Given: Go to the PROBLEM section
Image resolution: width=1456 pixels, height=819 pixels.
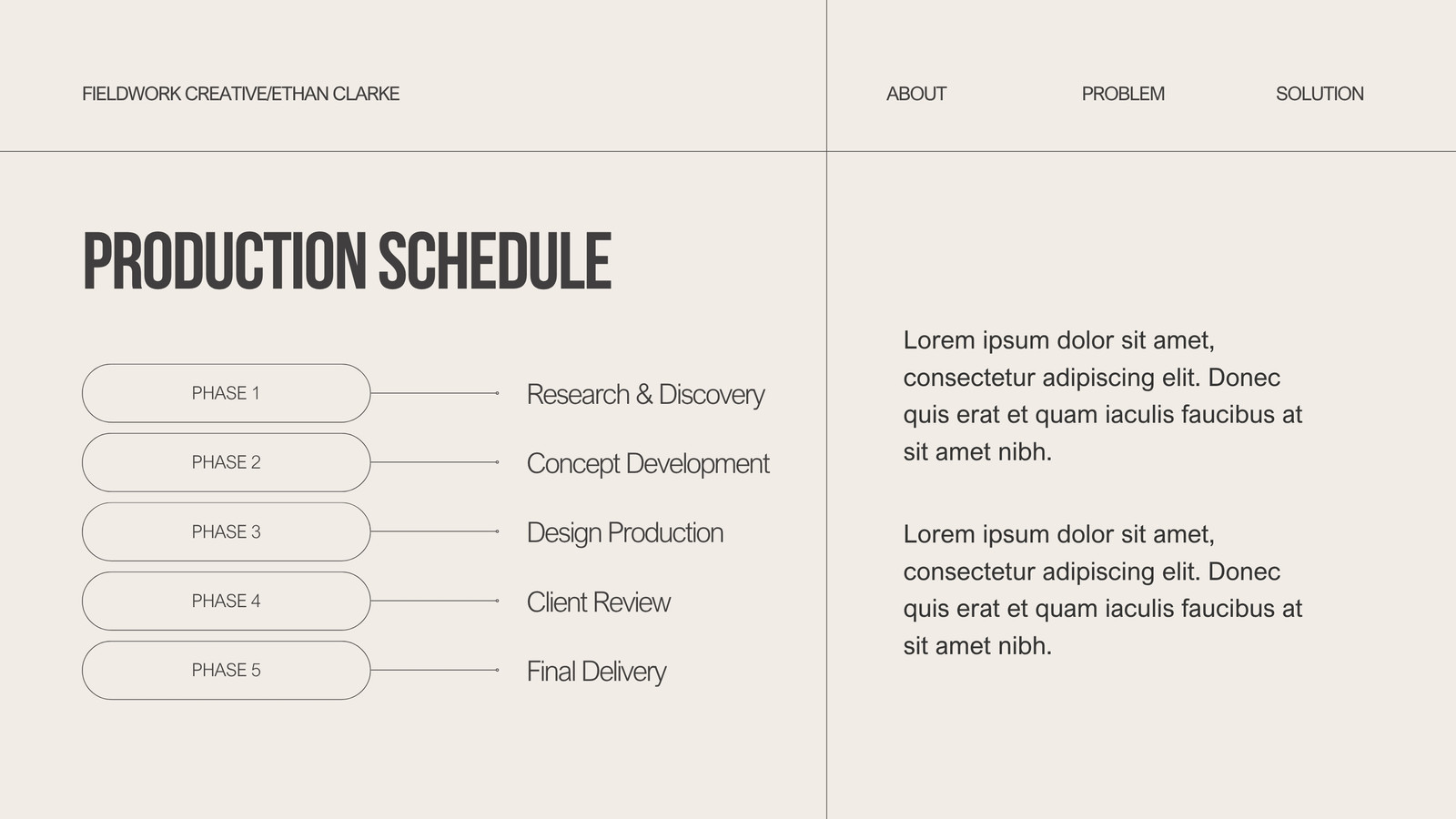Looking at the screenshot, I should click(1123, 94).
